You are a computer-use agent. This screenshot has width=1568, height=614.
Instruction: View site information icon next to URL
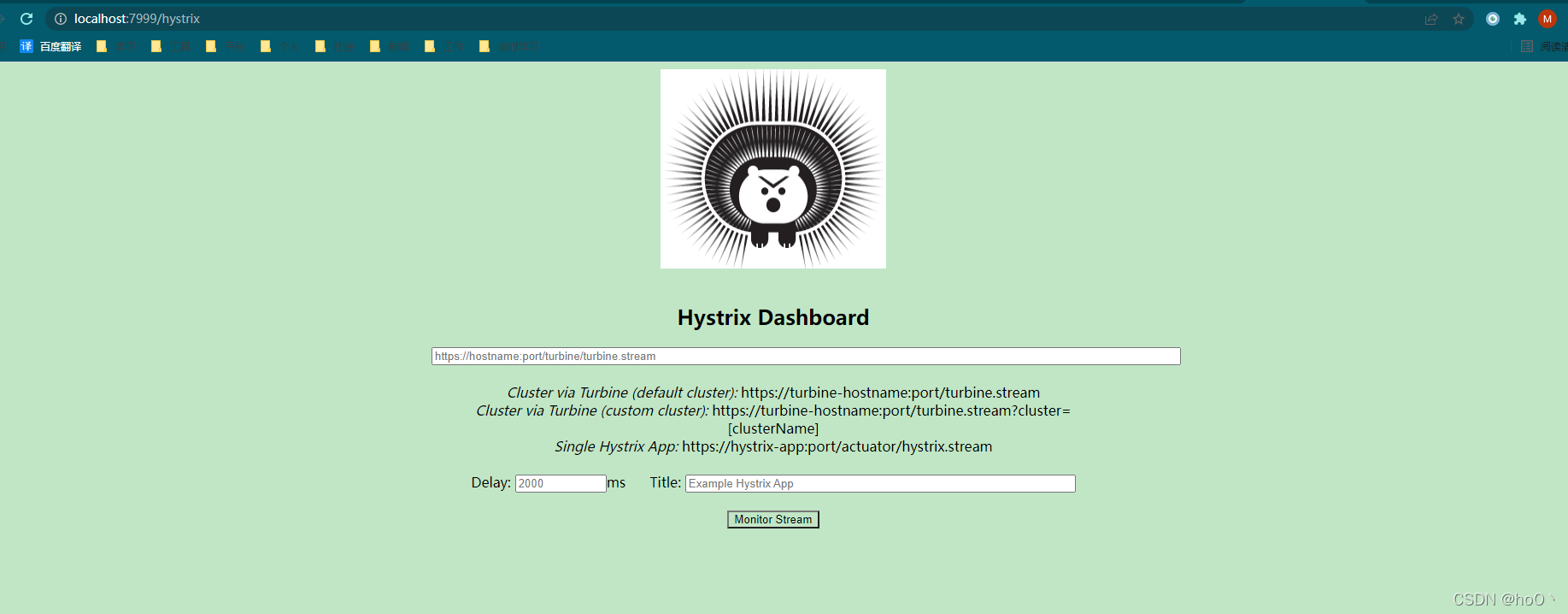tap(61, 19)
